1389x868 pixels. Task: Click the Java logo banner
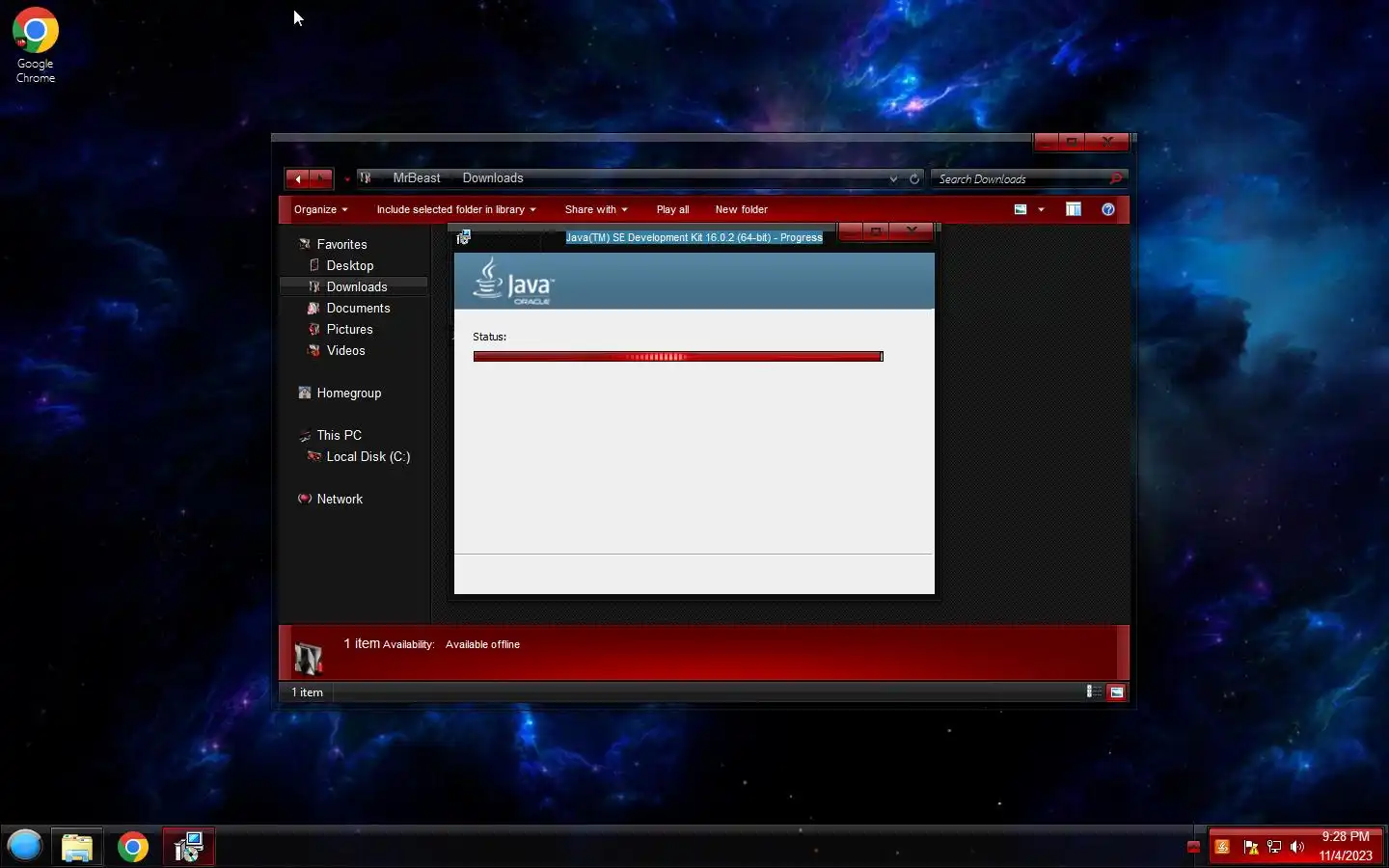coord(694,281)
